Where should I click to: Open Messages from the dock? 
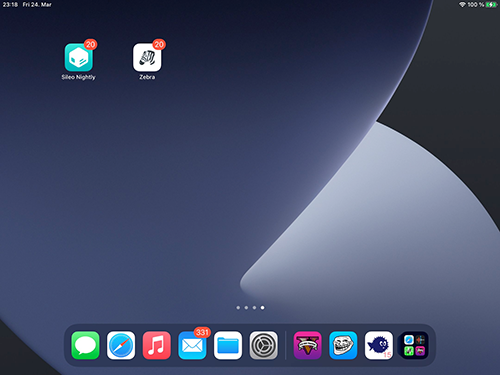click(85, 345)
